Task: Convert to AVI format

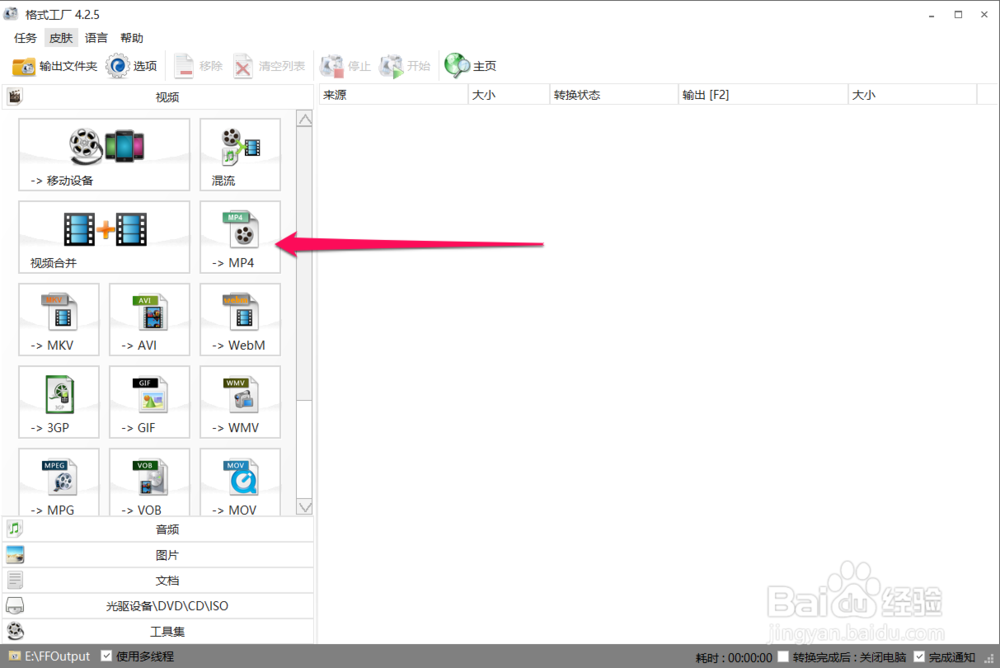Action: point(150,319)
